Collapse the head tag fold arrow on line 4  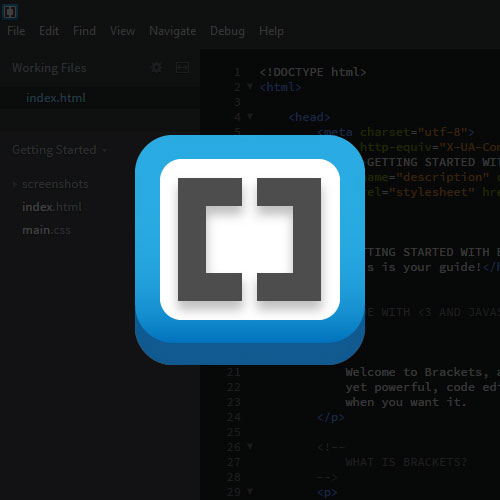click(x=250, y=116)
